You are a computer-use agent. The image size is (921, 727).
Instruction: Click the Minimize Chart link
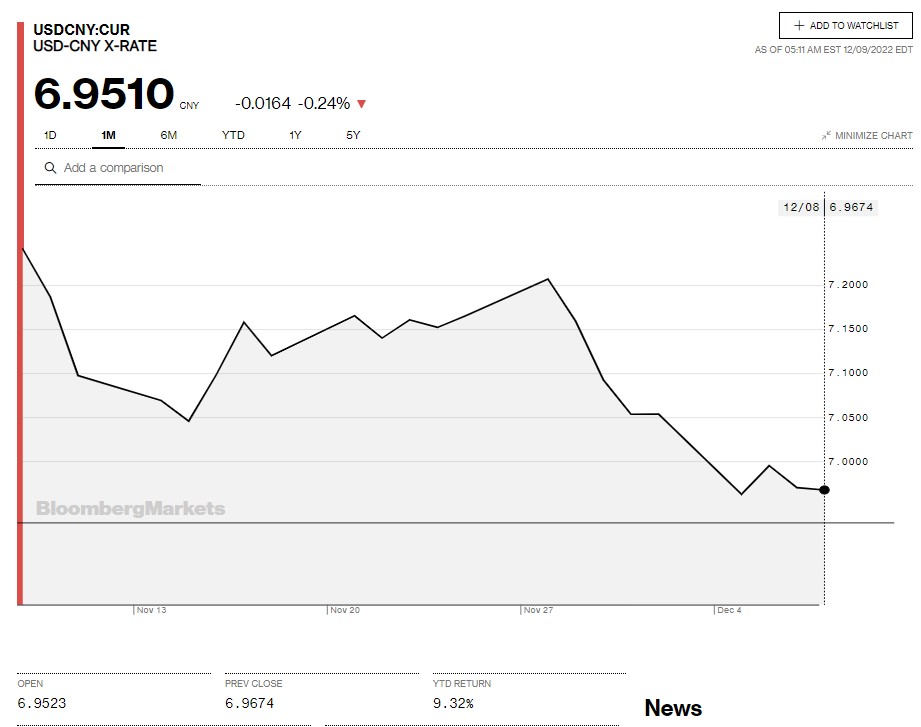coord(873,136)
